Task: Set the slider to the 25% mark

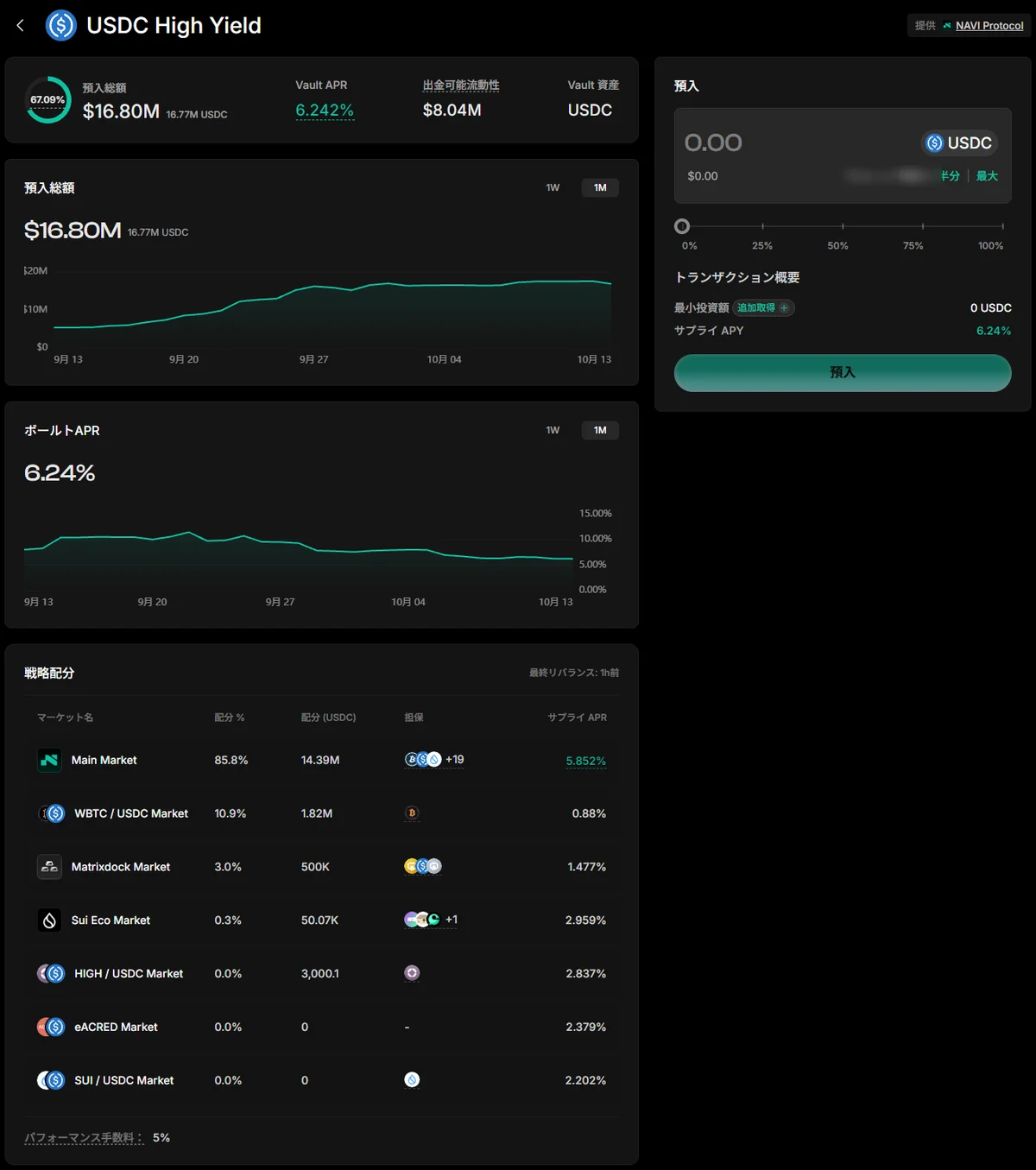Action: [x=762, y=226]
